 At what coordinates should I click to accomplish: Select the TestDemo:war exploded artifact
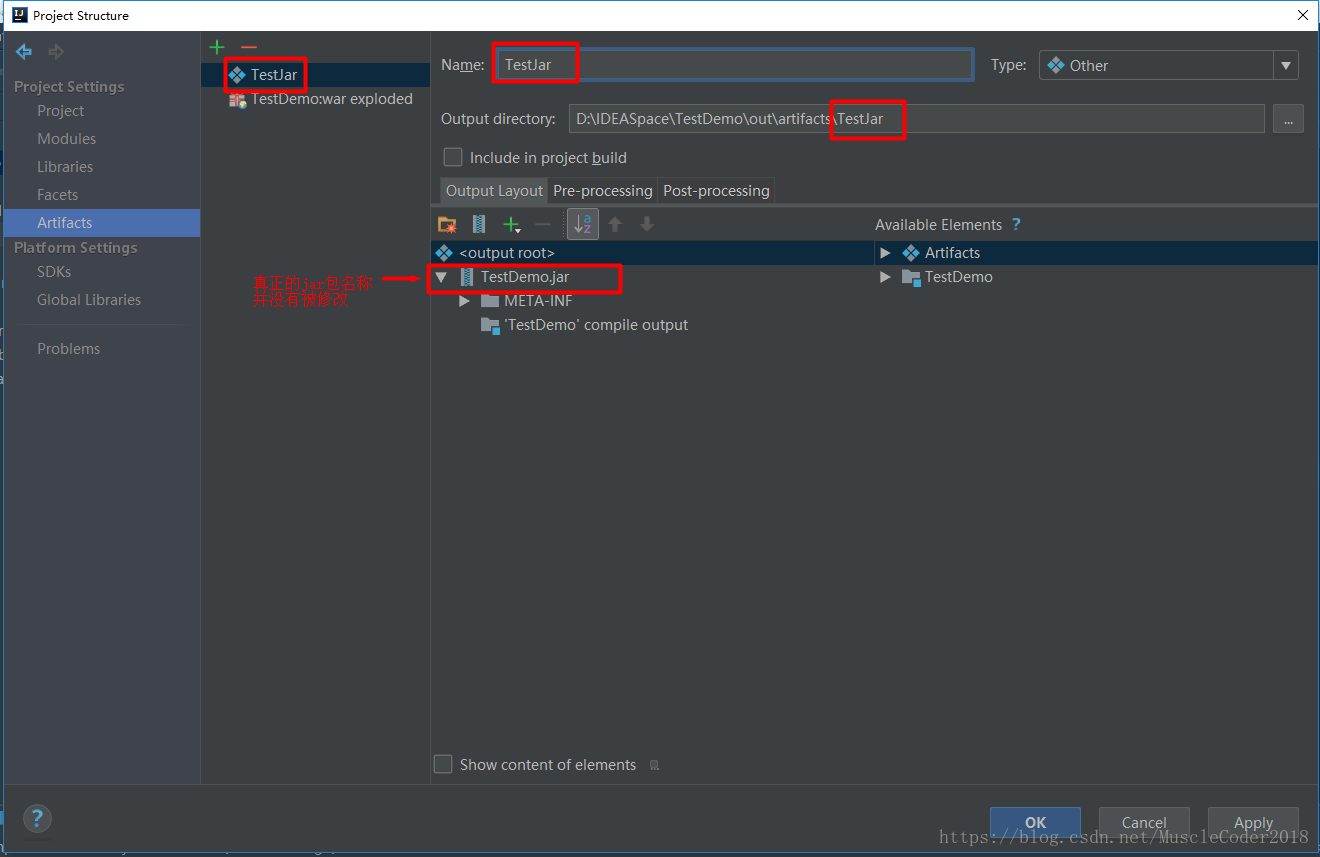tap(315, 99)
